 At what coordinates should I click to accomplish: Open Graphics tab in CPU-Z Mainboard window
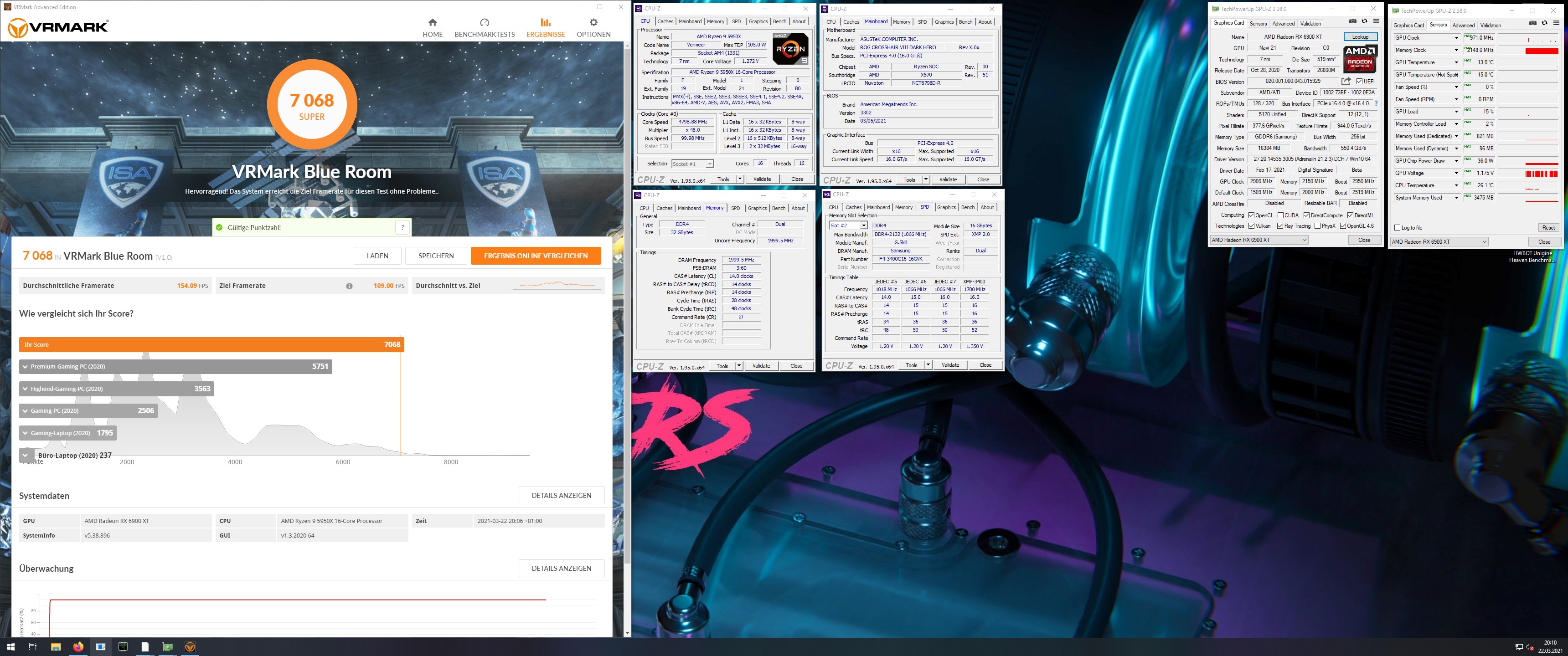pyautogui.click(x=944, y=22)
